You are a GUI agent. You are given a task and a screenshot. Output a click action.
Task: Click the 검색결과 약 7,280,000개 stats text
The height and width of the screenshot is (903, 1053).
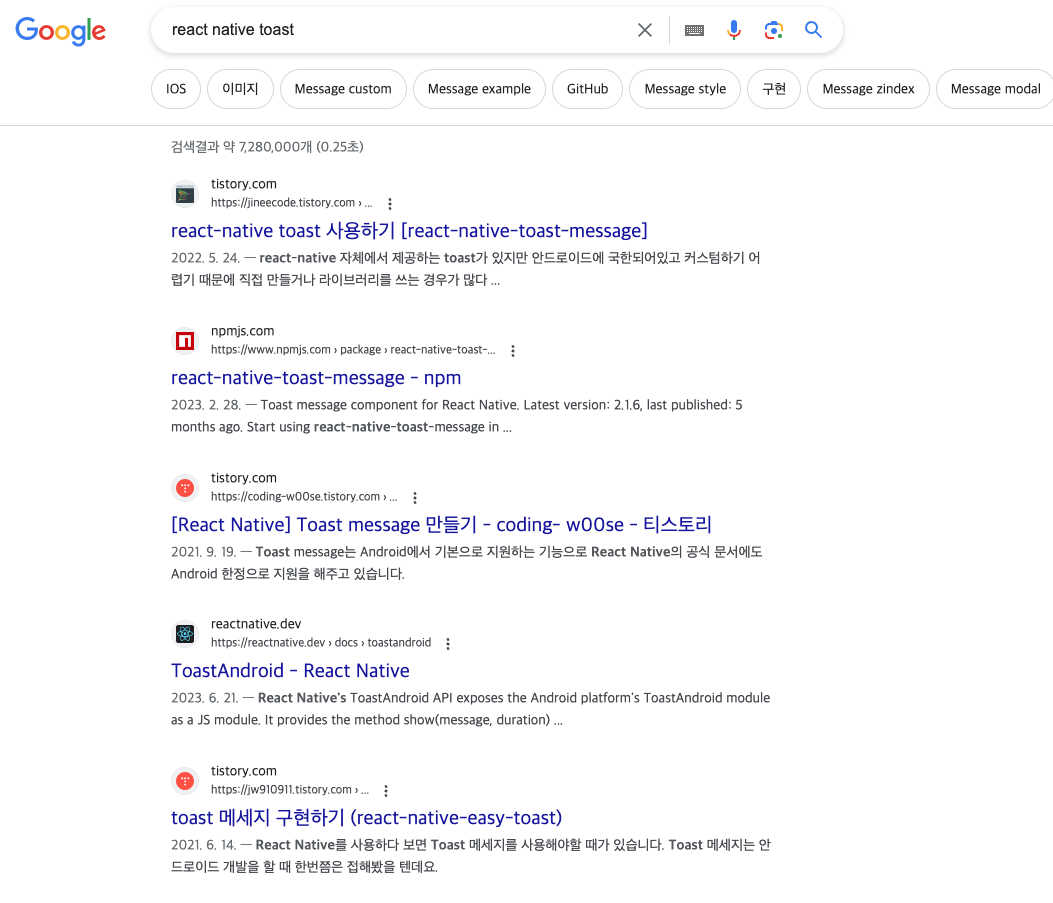coord(267,146)
